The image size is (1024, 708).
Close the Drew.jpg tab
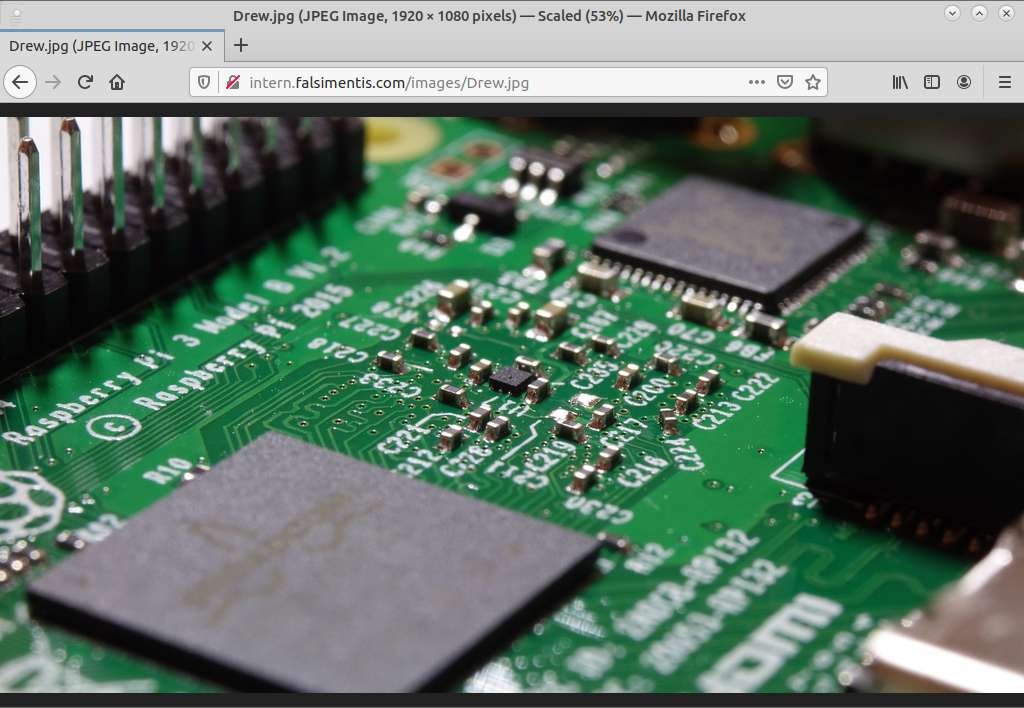[x=207, y=46]
